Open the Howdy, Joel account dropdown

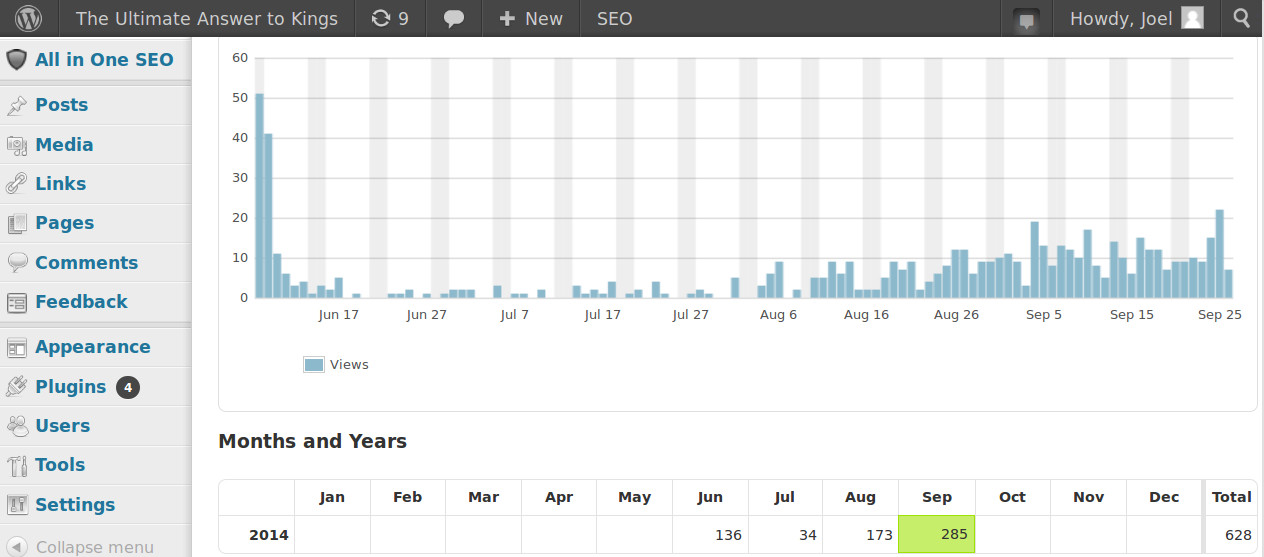point(1135,18)
